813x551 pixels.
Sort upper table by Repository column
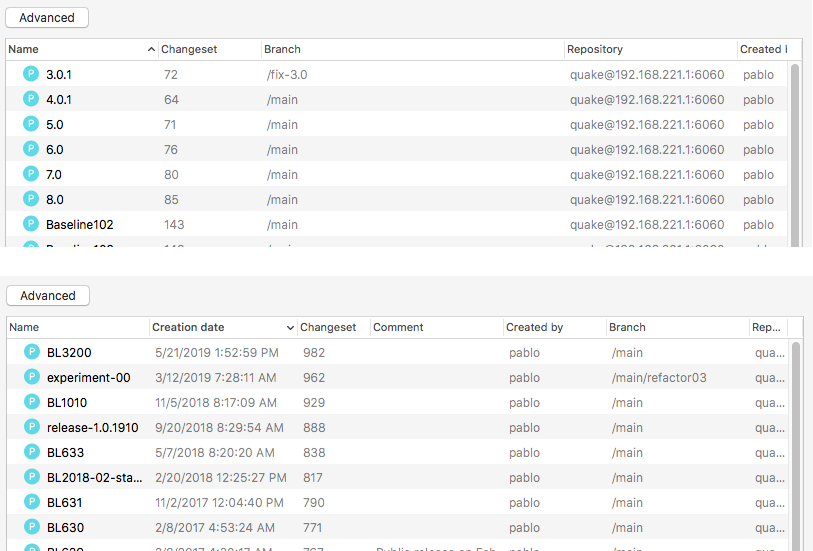[x=650, y=49]
